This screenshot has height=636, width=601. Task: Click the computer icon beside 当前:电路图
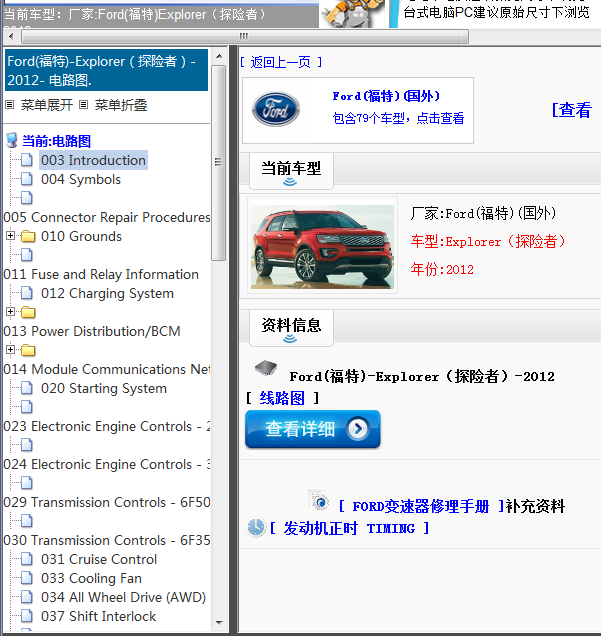tap(12, 140)
